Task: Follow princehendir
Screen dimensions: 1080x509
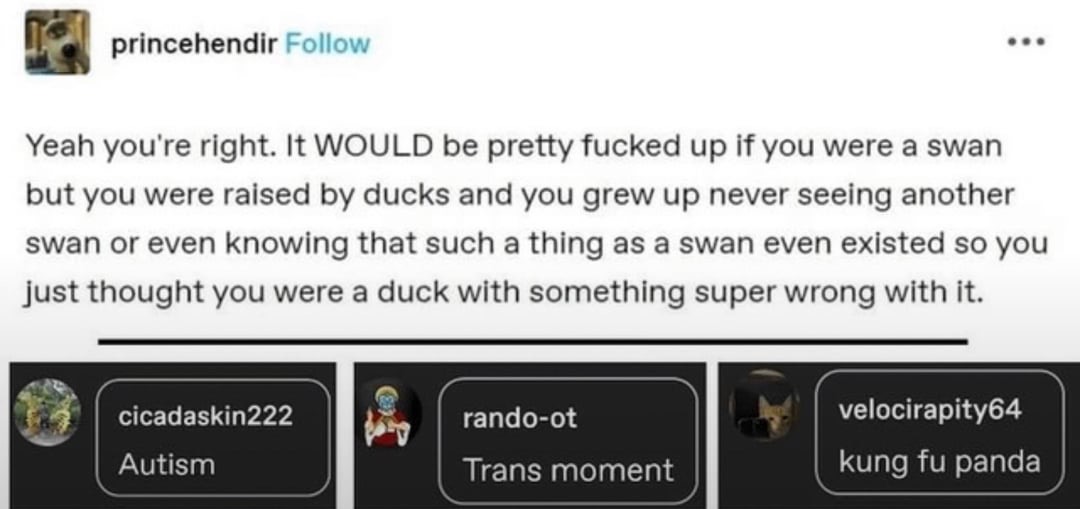Action: pyautogui.click(x=327, y=44)
